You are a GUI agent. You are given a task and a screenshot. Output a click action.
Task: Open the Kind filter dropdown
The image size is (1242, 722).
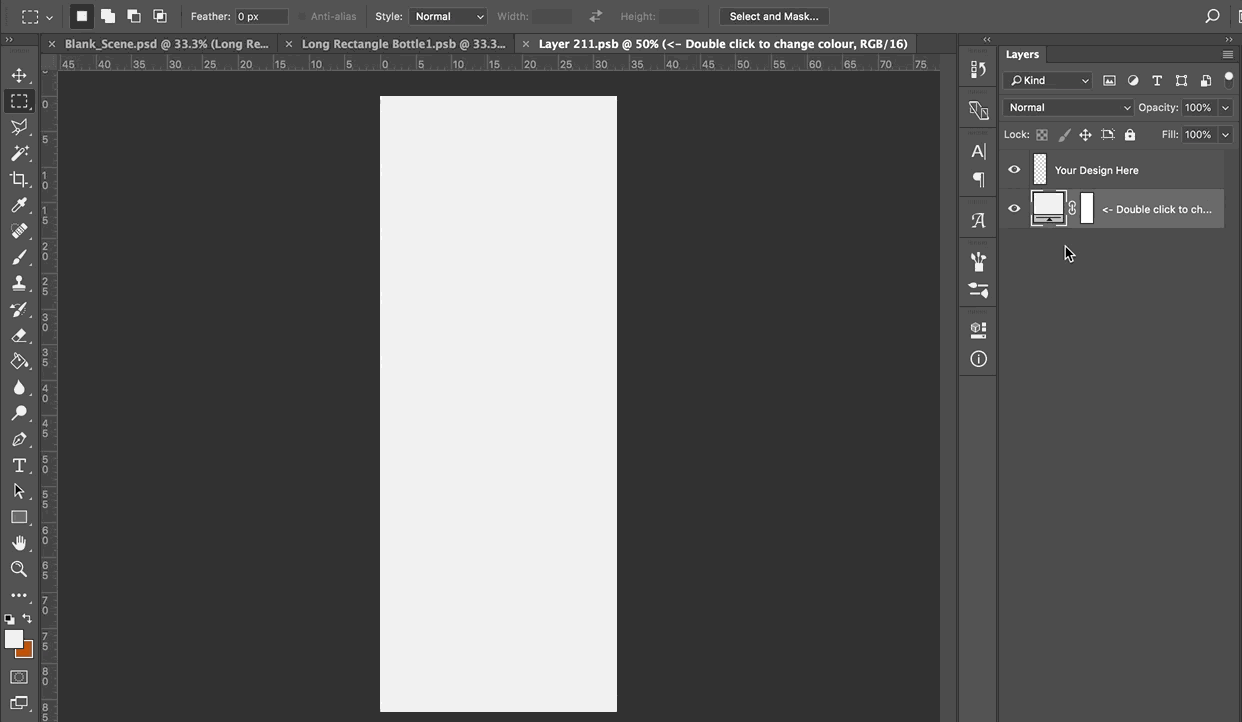[x=1048, y=80]
